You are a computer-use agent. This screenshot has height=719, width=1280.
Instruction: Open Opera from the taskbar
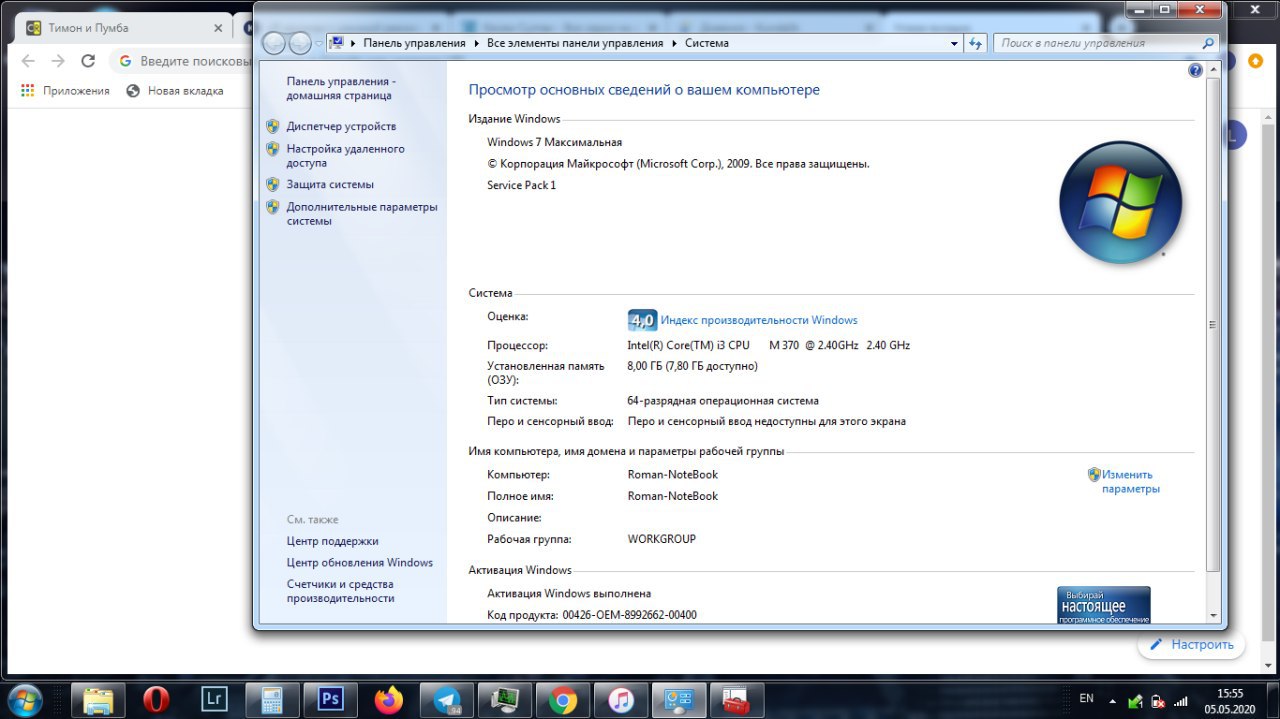tap(156, 699)
